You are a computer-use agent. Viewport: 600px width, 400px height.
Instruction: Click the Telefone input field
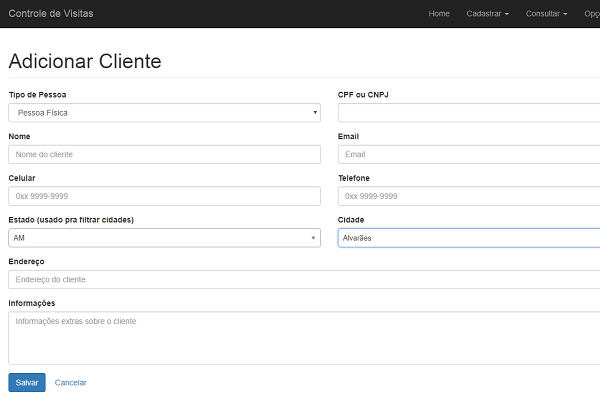[x=469, y=196]
